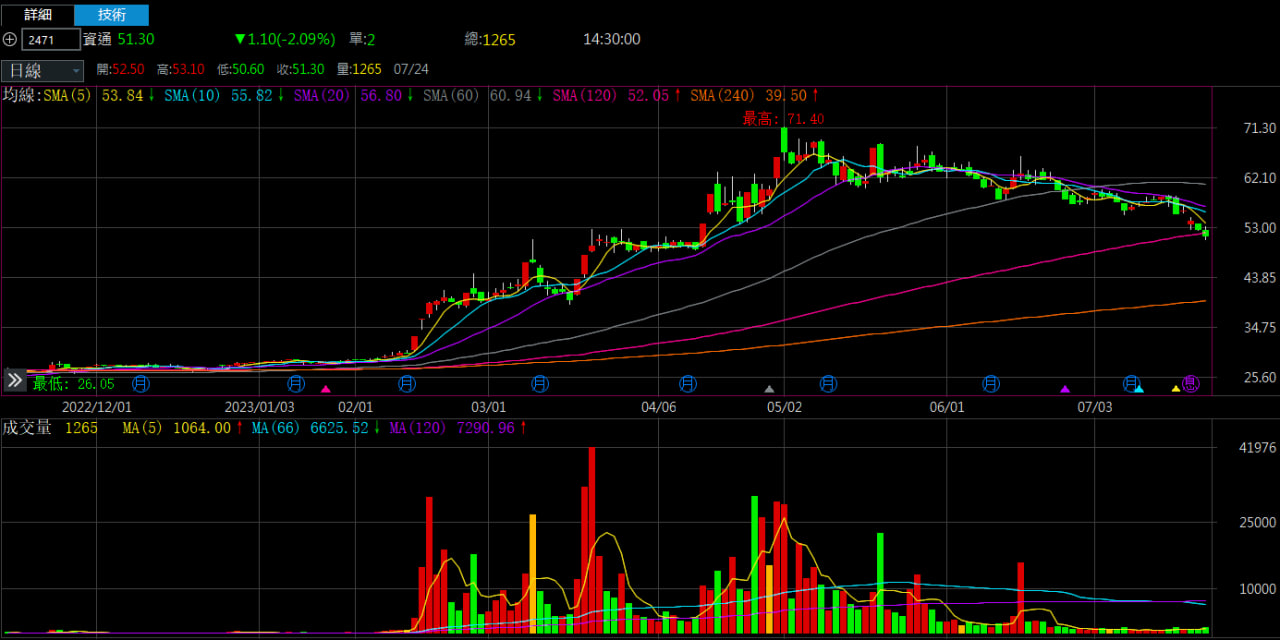Select the purple triangle marker before 07/03
This screenshot has height=640, width=1280.
point(1065,389)
